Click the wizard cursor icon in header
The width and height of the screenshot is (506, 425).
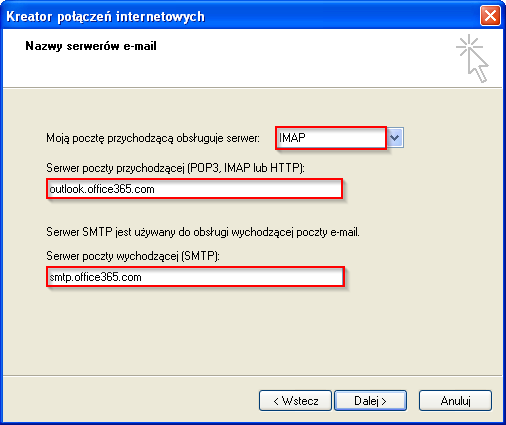click(472, 58)
